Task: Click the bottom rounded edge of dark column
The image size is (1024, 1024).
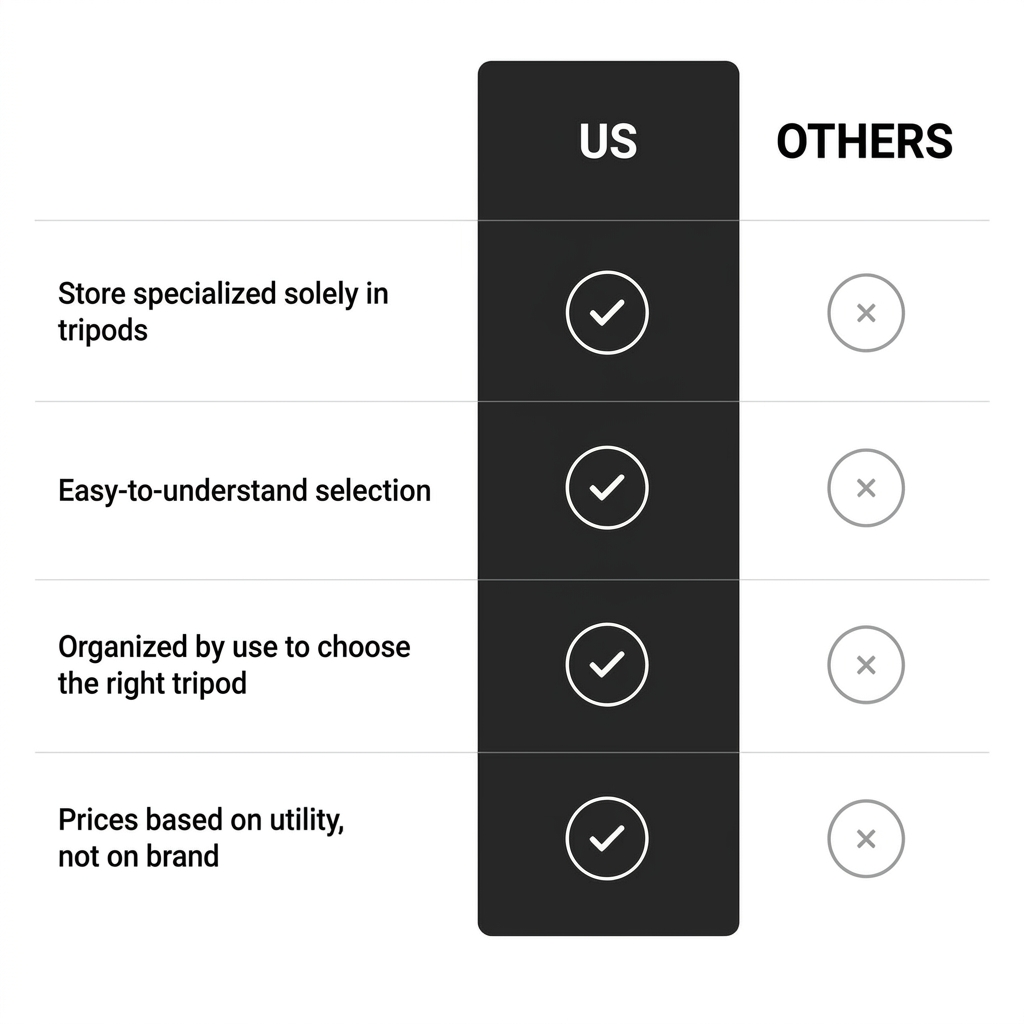Action: coord(608,931)
